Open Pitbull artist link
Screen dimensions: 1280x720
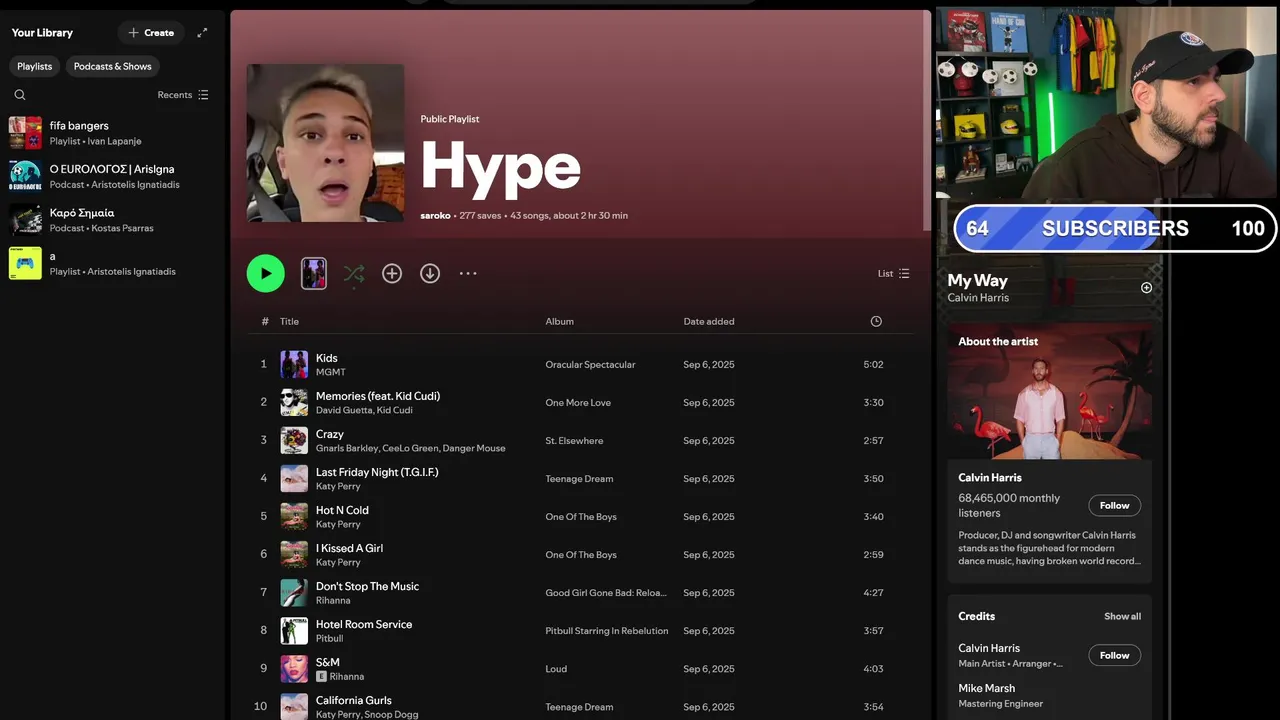point(329,638)
